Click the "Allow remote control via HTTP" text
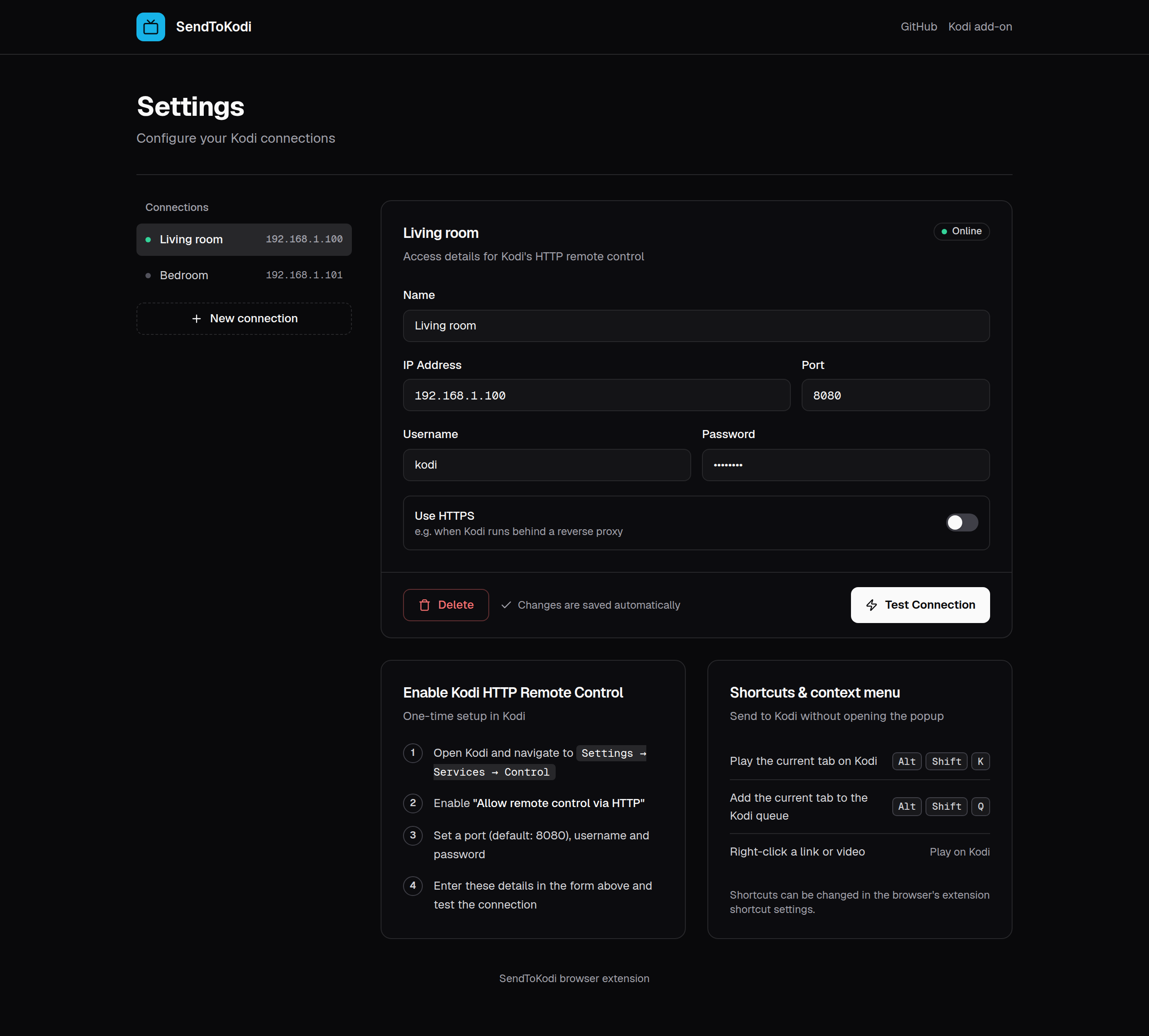 click(558, 803)
